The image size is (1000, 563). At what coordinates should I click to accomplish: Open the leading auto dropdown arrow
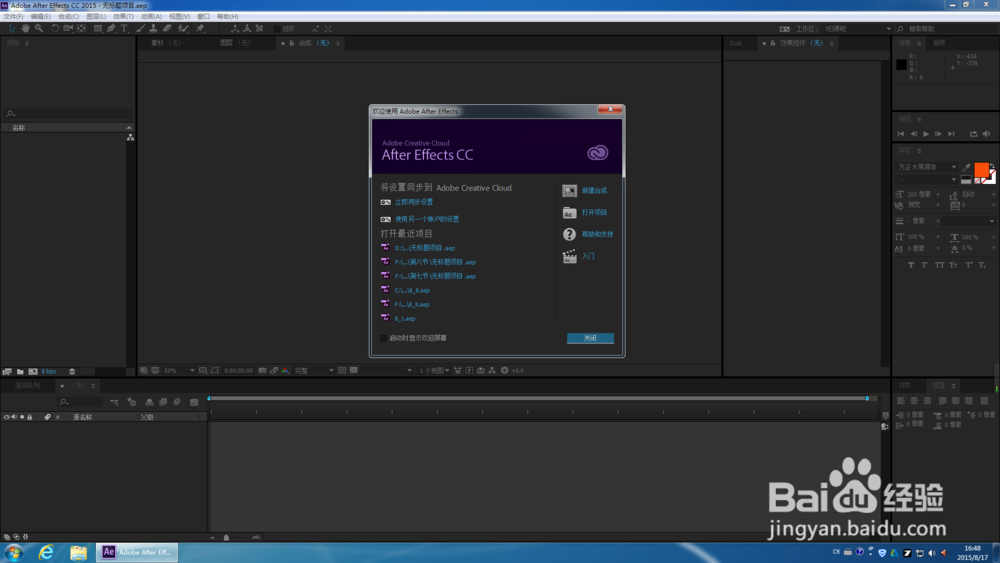(994, 194)
